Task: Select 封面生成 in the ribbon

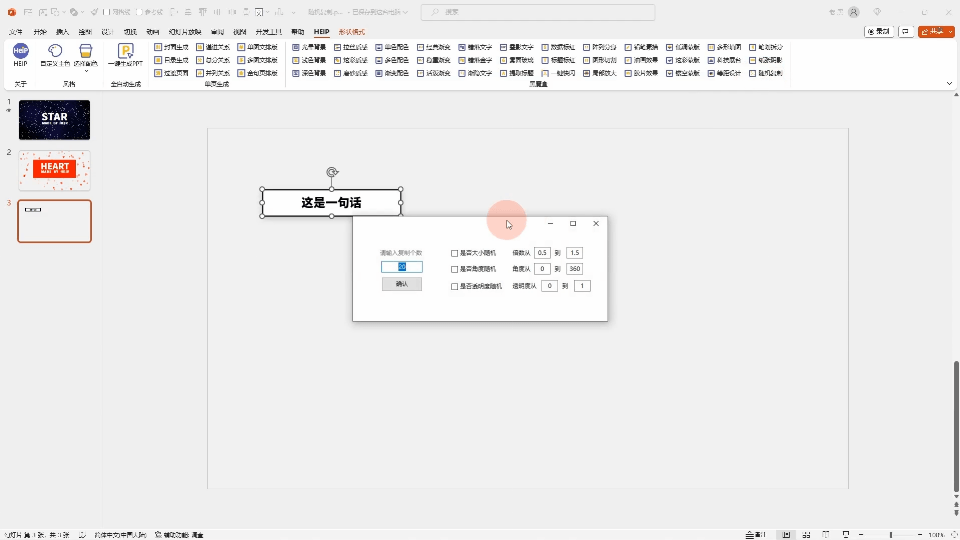Action: click(171, 47)
